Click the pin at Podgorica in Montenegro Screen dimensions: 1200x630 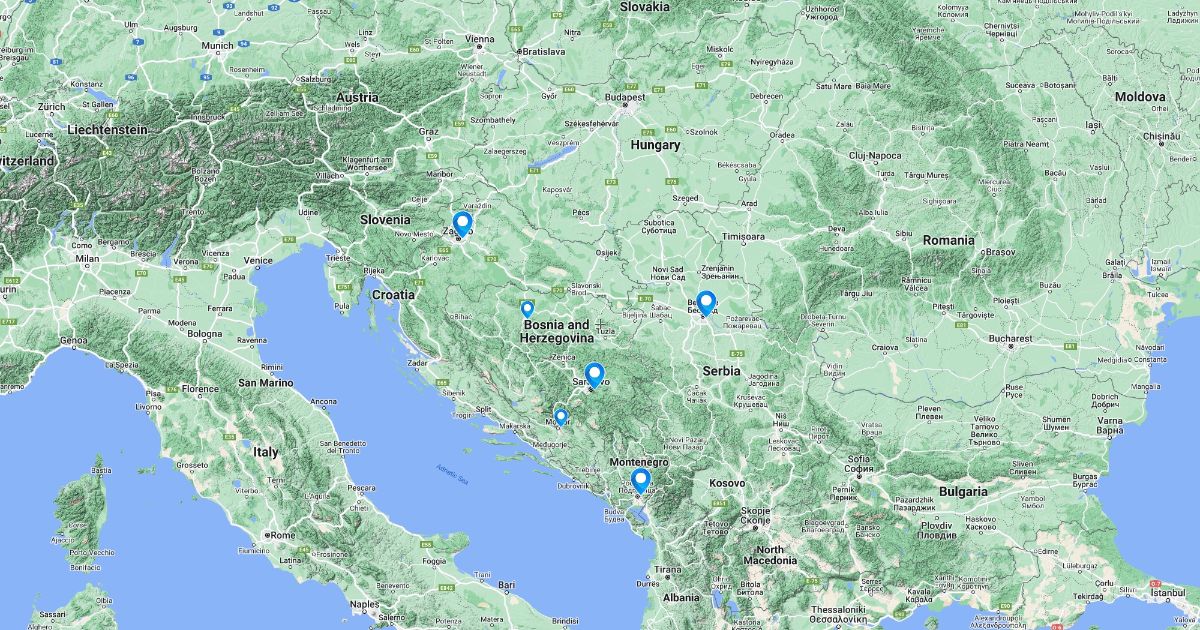pyautogui.click(x=641, y=482)
